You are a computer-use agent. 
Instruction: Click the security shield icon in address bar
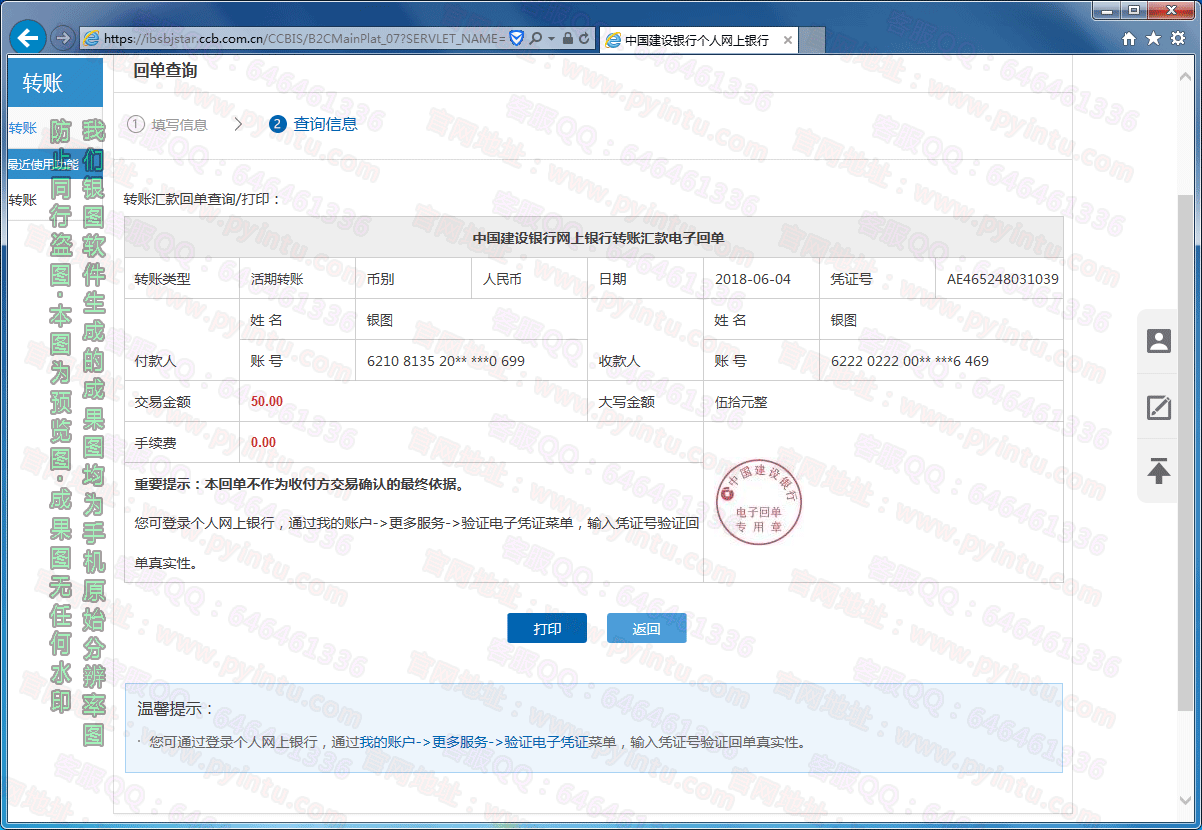point(517,39)
